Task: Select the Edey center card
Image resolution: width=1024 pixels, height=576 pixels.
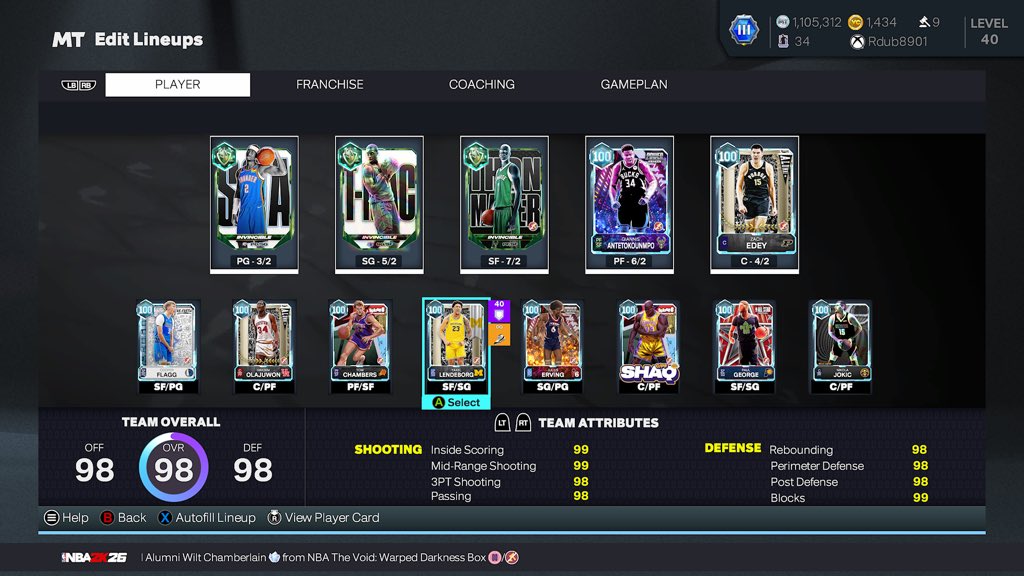Action: [754, 204]
